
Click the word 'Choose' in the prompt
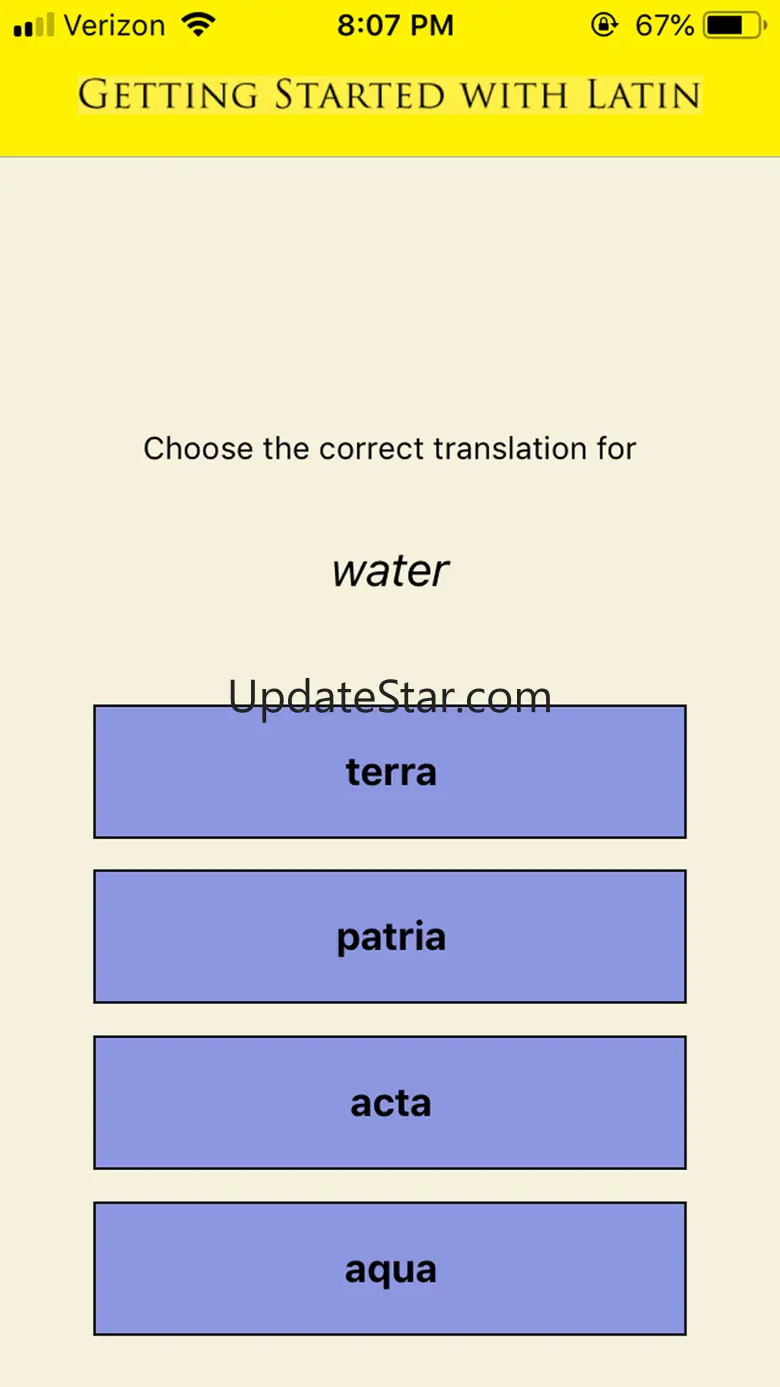(x=198, y=448)
